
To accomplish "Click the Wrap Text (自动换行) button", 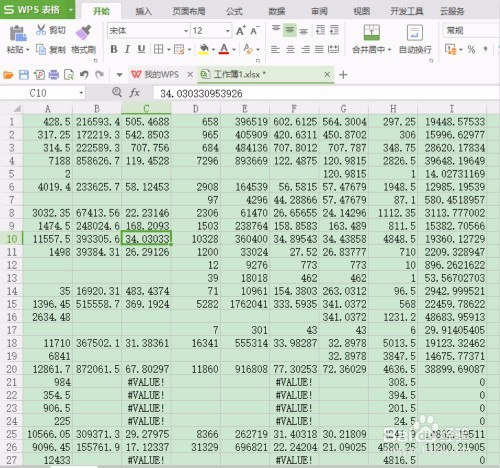I will (x=415, y=40).
